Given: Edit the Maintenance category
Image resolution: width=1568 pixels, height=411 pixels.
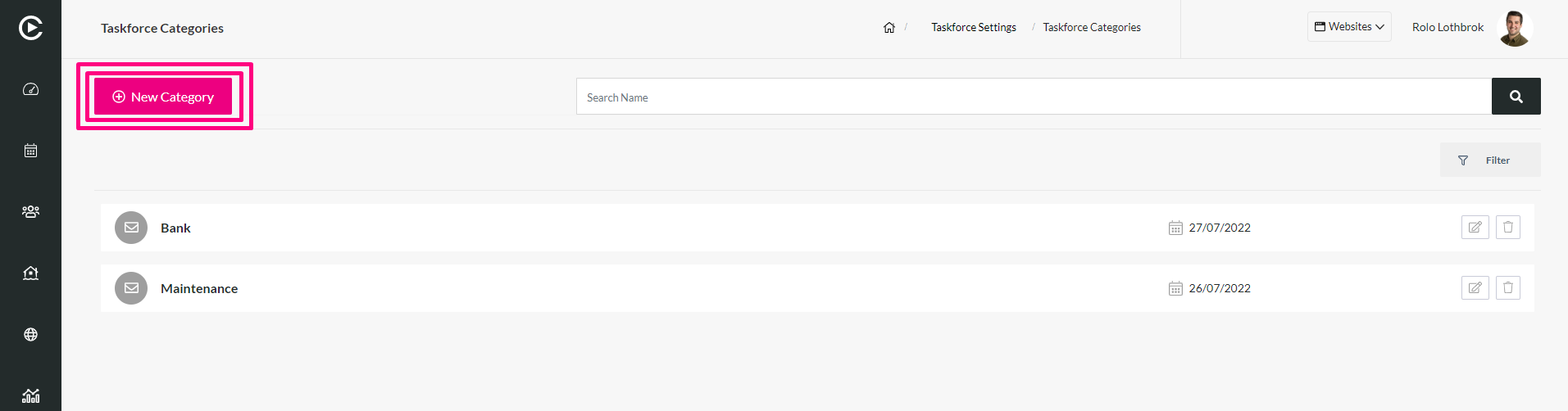Looking at the screenshot, I should click(x=1475, y=288).
